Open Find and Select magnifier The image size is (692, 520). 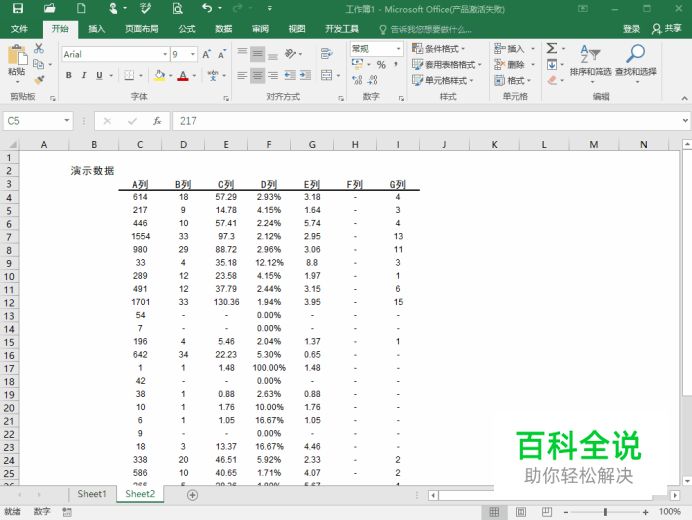tap(636, 64)
